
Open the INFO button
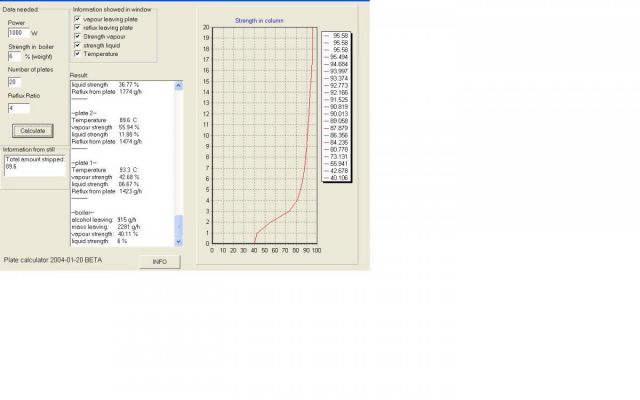coord(159,261)
